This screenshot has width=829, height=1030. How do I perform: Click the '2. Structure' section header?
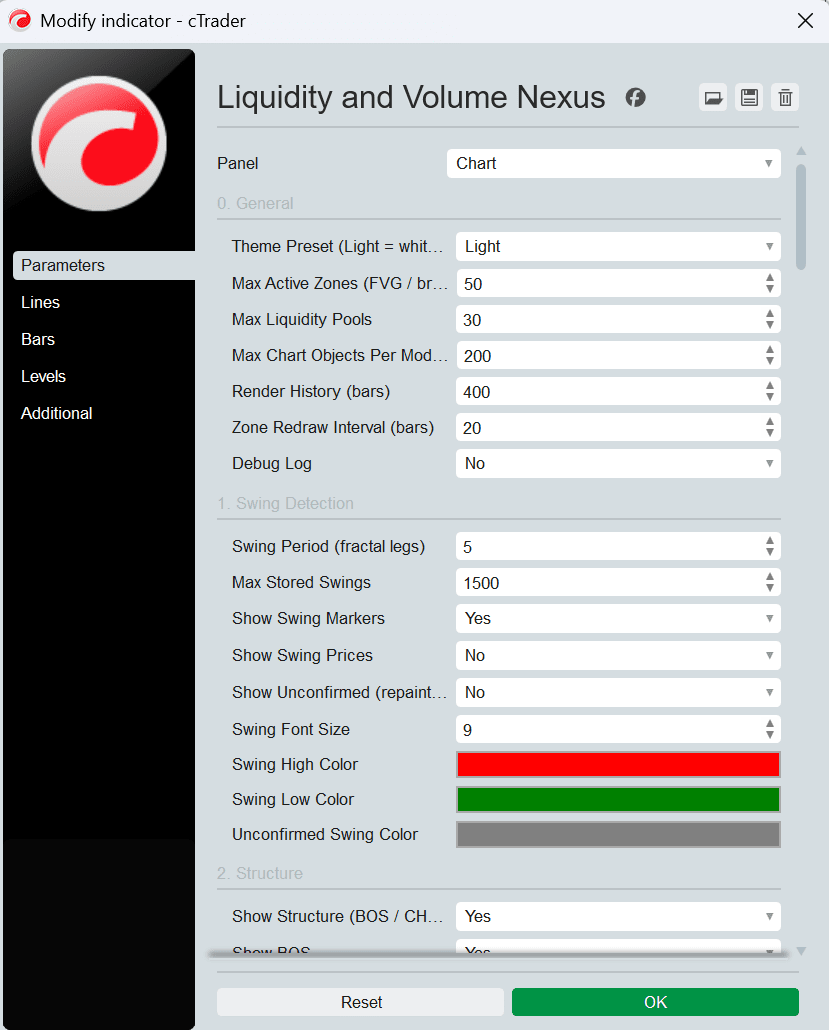[x=259, y=874]
